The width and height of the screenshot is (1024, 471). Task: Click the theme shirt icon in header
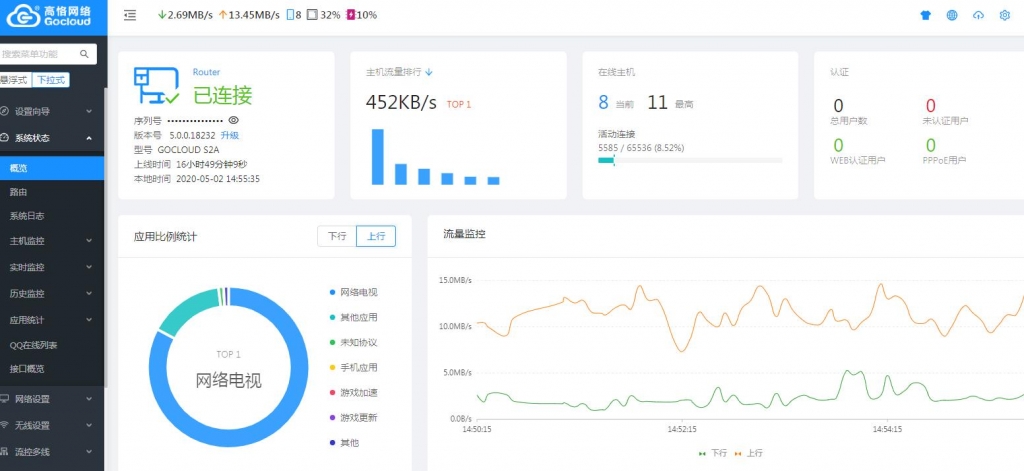(x=925, y=16)
